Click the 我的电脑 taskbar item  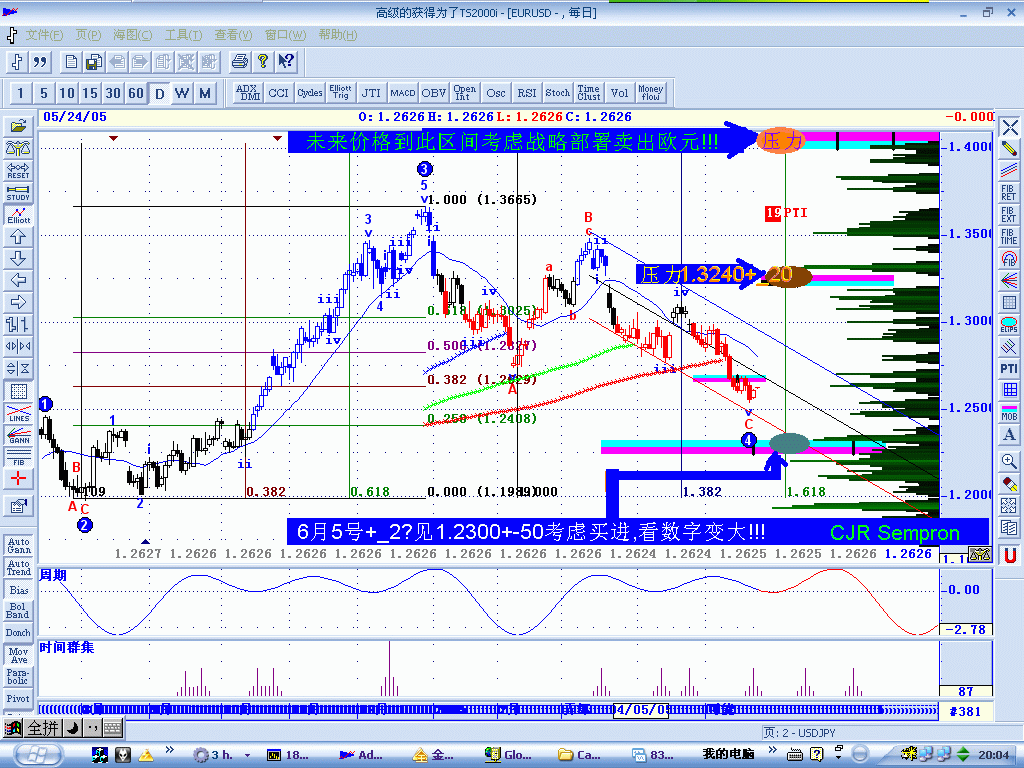pyautogui.click(x=728, y=754)
